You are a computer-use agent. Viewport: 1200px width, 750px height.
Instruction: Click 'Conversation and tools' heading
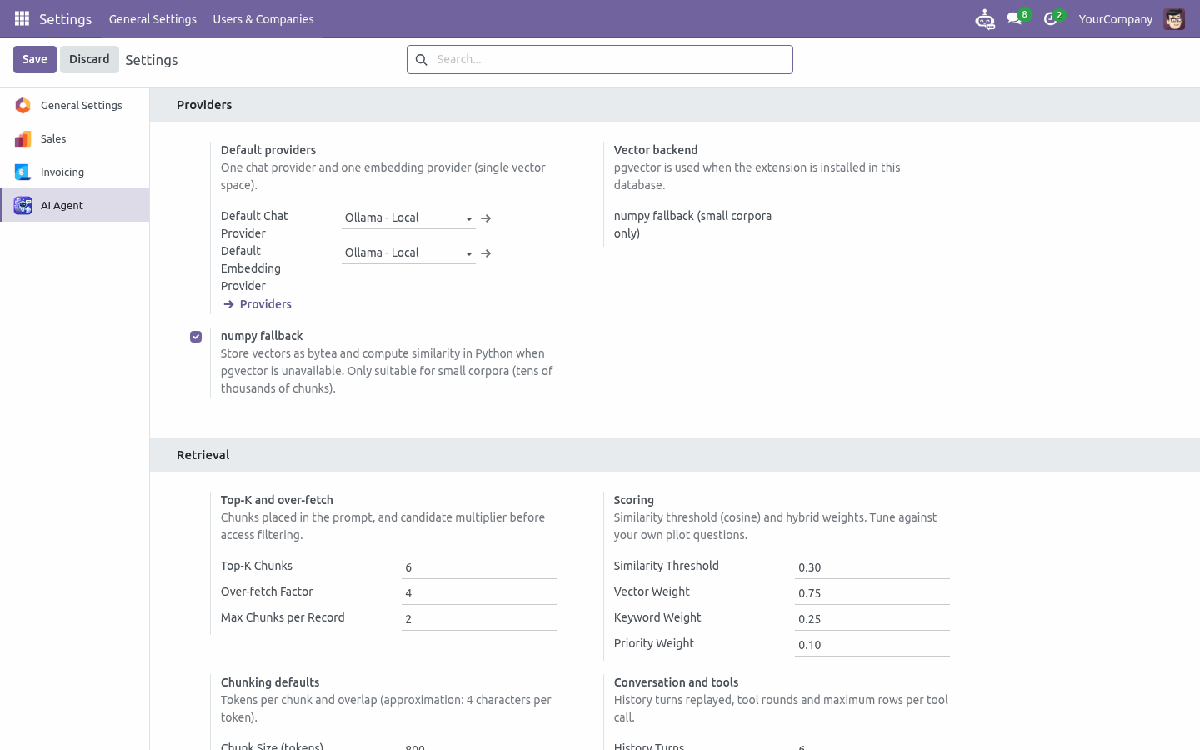676,683
